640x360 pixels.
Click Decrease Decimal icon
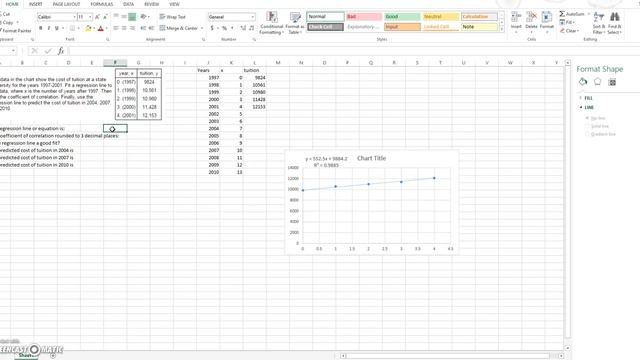251,28
